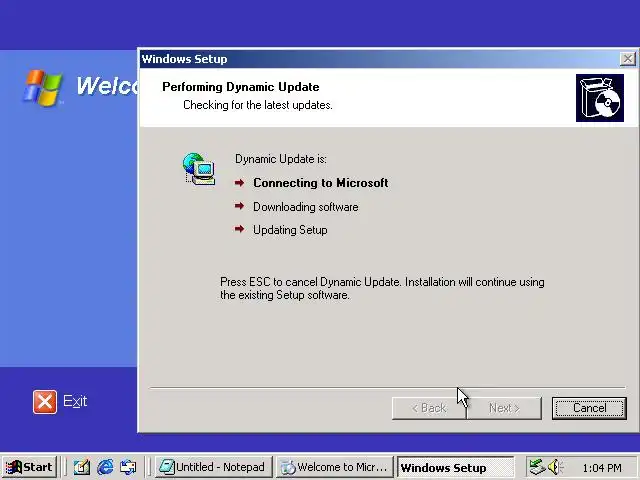The image size is (640, 480).
Task: Launch Internet Explorer from quick launch
Action: (105, 467)
